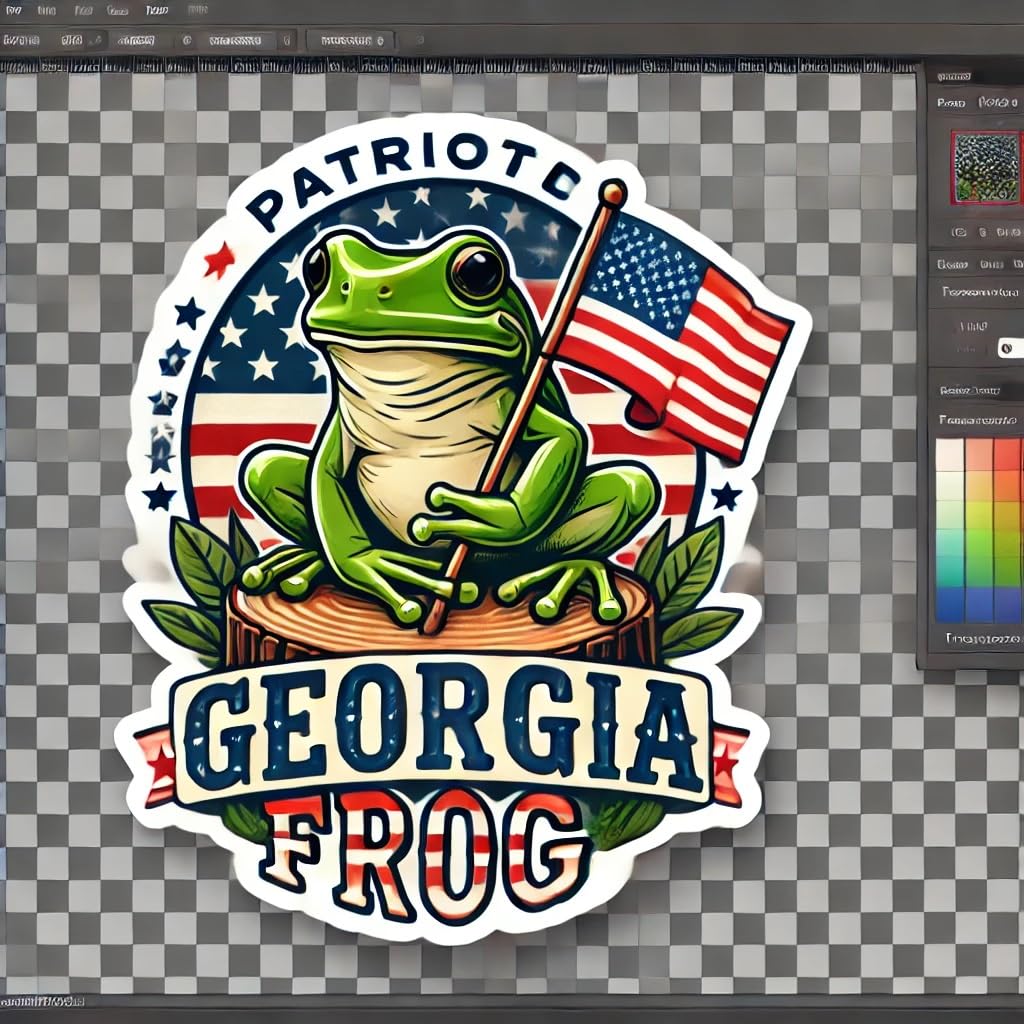The width and height of the screenshot is (1024, 1024).
Task: Select the red-bordered thumbnail in the right panel
Action: pos(985,168)
